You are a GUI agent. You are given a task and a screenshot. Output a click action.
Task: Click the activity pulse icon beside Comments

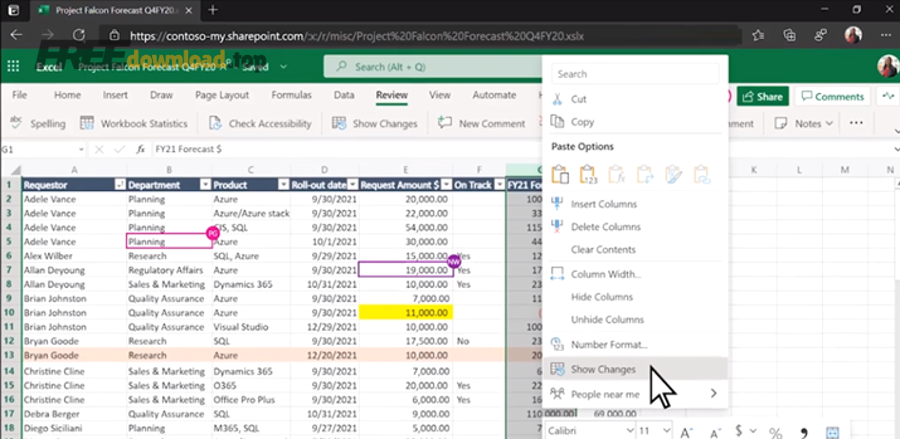tap(889, 96)
